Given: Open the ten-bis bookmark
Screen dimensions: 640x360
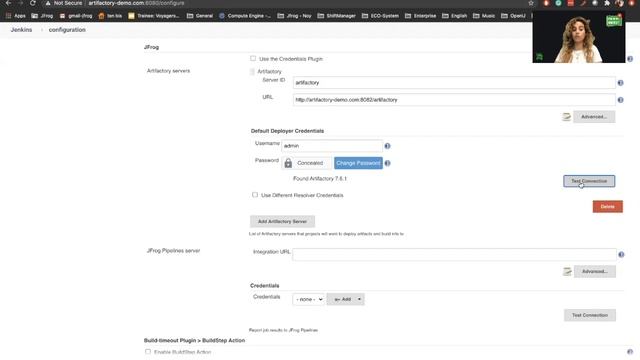Looking at the screenshot, I should (110, 16).
